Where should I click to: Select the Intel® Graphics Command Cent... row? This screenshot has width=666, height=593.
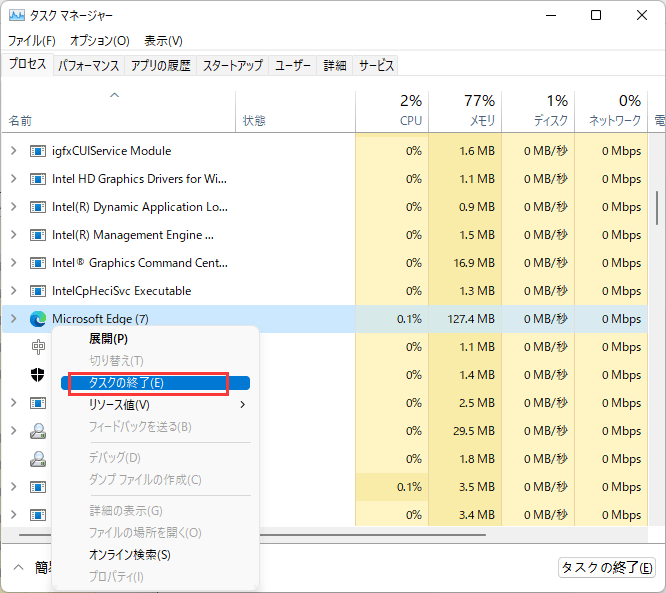click(x=140, y=263)
